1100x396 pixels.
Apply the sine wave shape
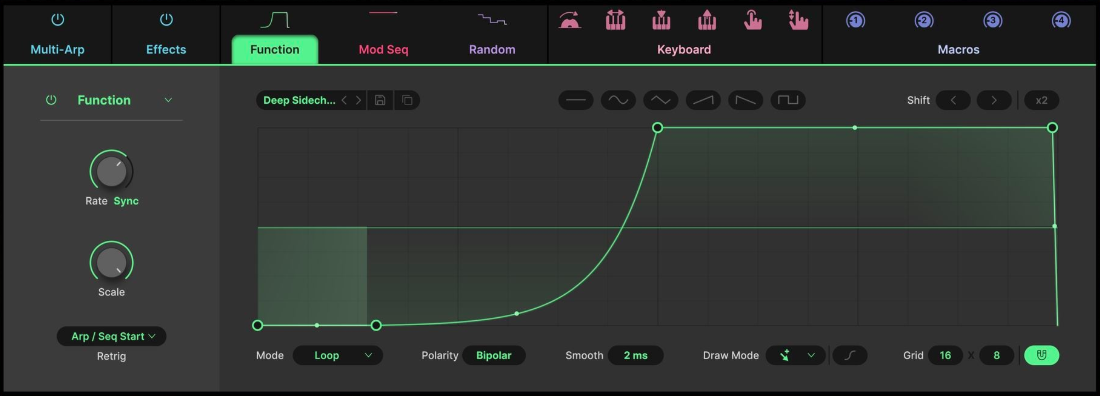618,100
